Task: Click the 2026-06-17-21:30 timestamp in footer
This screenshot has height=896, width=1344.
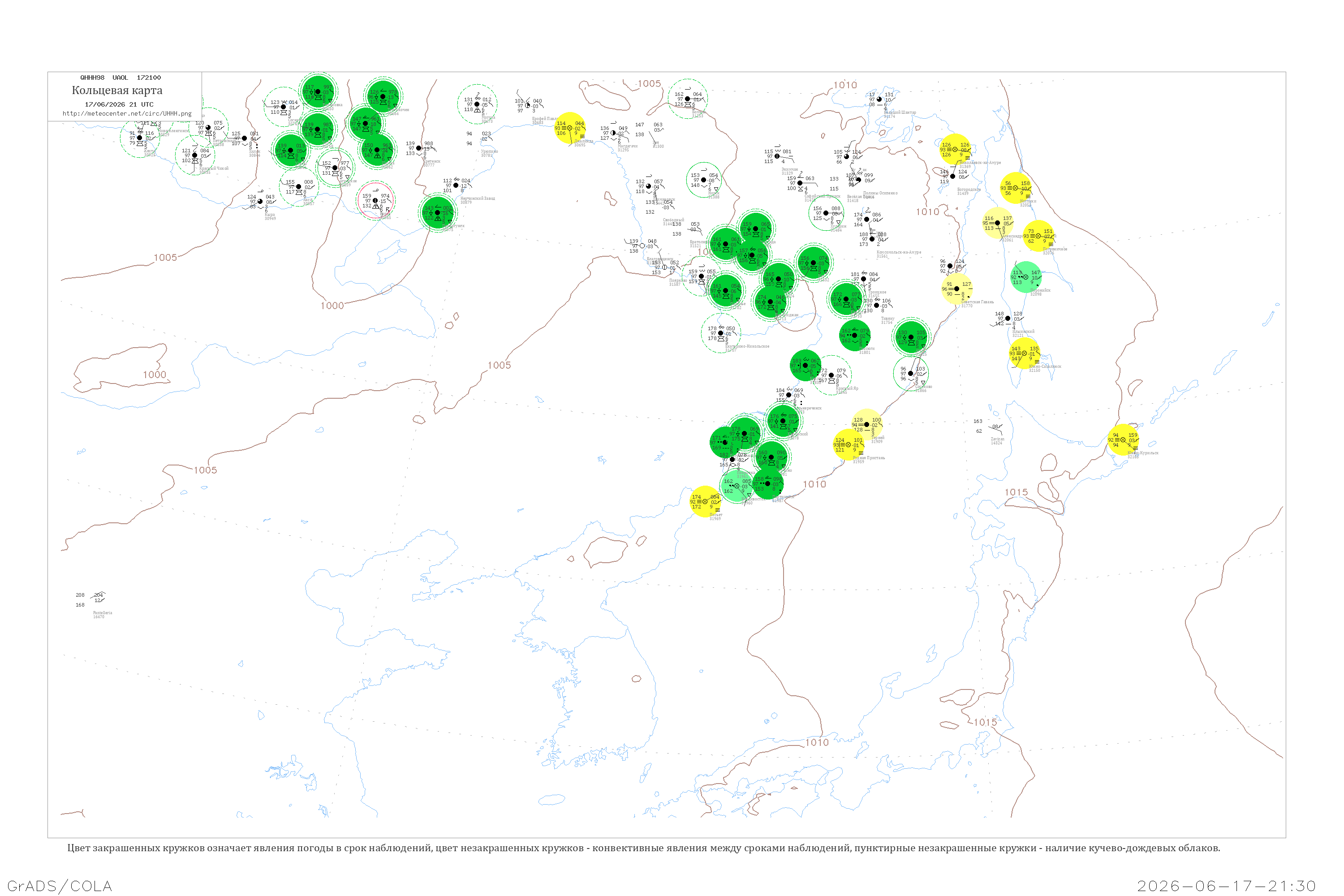Action: pos(1226,886)
